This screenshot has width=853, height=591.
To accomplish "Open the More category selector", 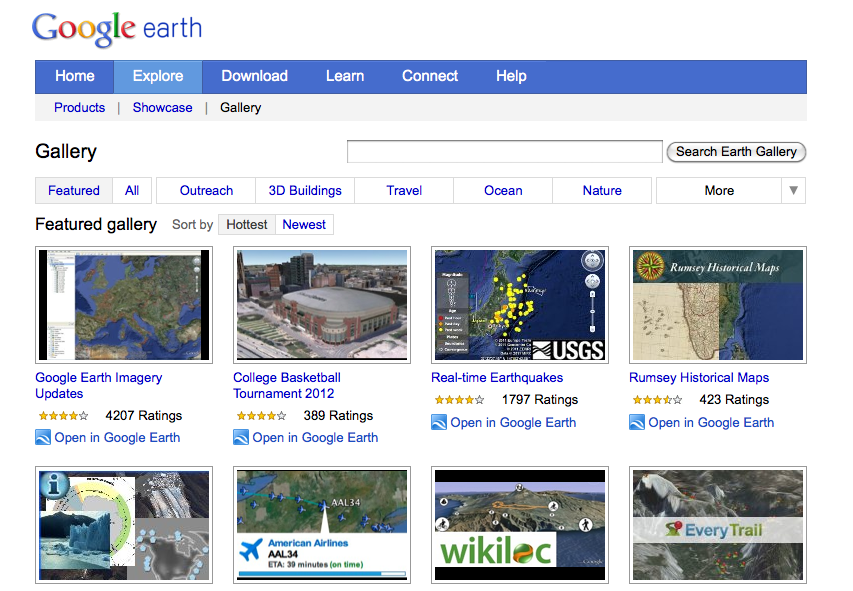I will [719, 190].
